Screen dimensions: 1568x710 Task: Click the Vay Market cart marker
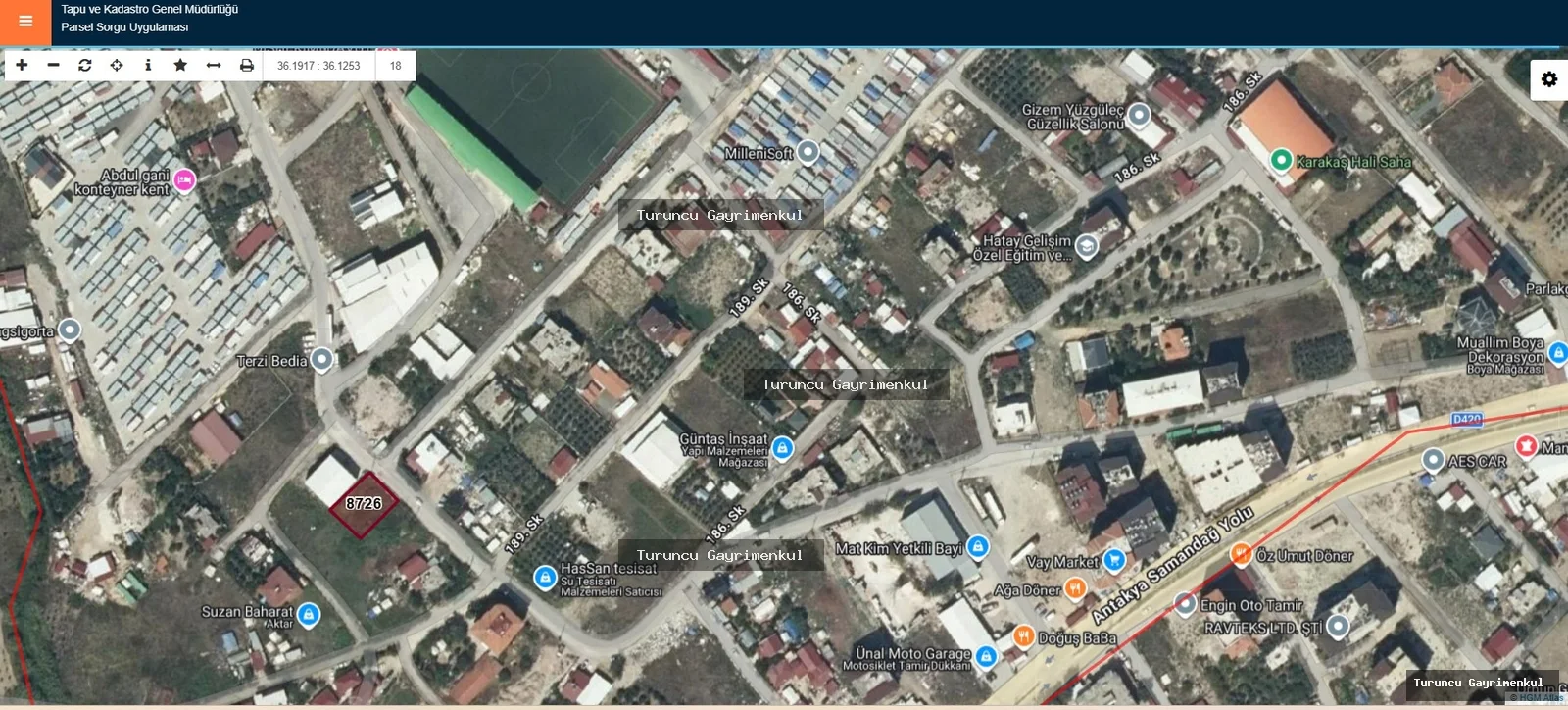click(1113, 560)
